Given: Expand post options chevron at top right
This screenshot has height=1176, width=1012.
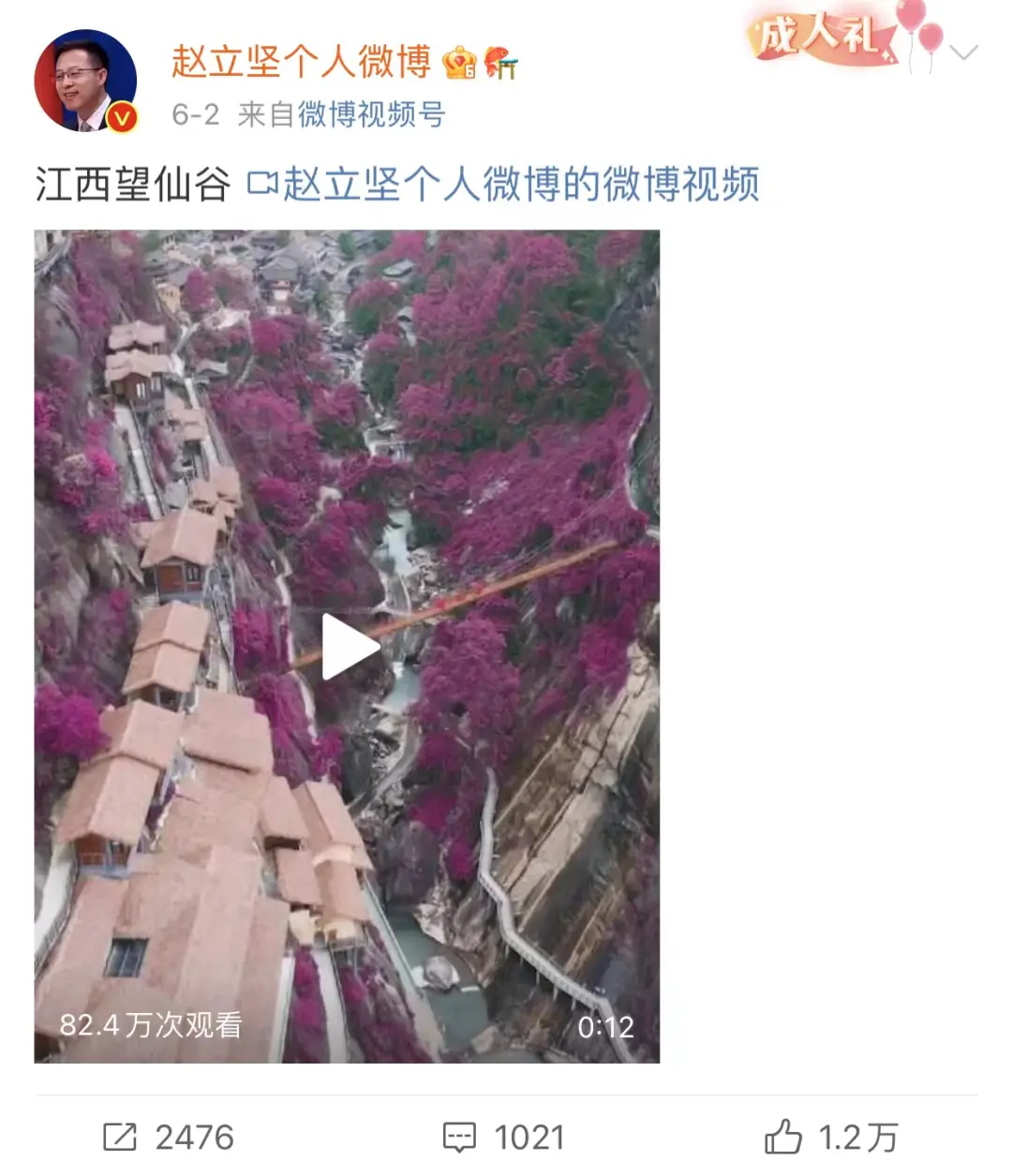Looking at the screenshot, I should 963,52.
